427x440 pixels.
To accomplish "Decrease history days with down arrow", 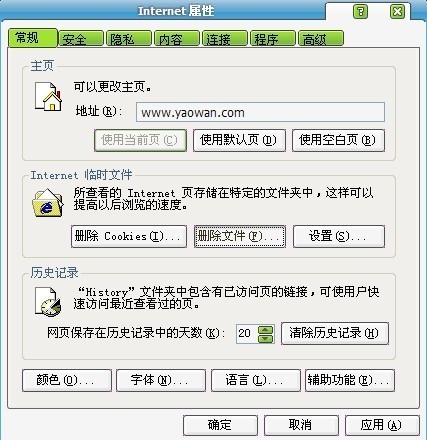I will pyautogui.click(x=266, y=339).
